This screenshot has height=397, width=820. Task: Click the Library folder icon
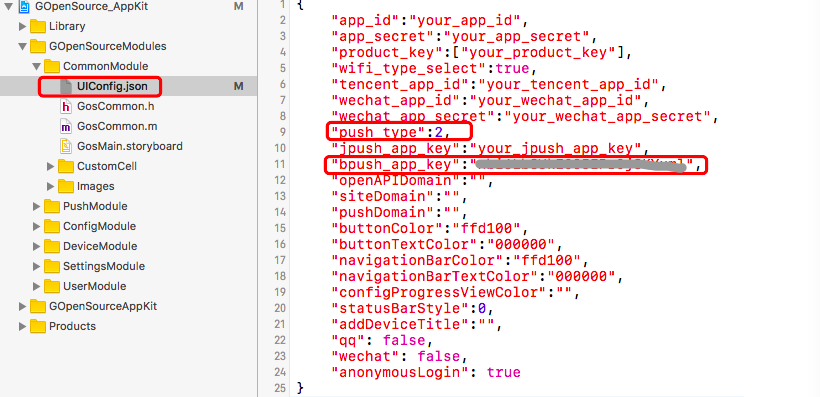click(x=38, y=26)
